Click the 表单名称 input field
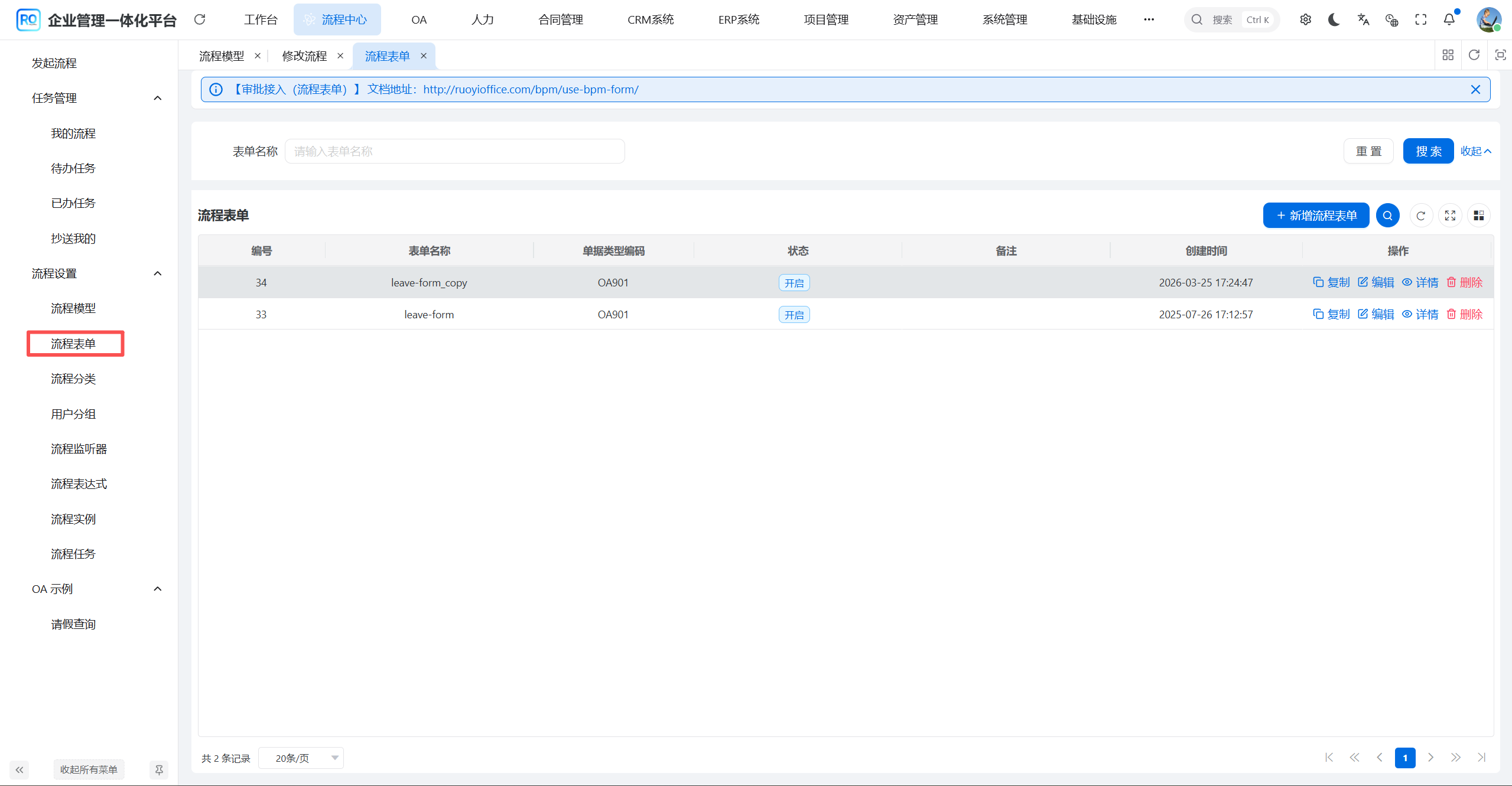This screenshot has width=1512, height=786. point(454,151)
